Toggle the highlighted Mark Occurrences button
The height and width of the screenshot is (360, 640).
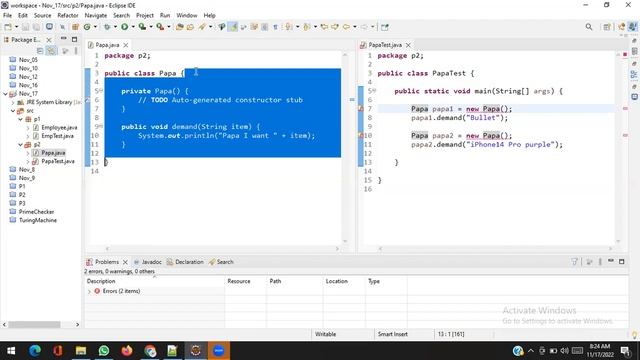(233, 27)
